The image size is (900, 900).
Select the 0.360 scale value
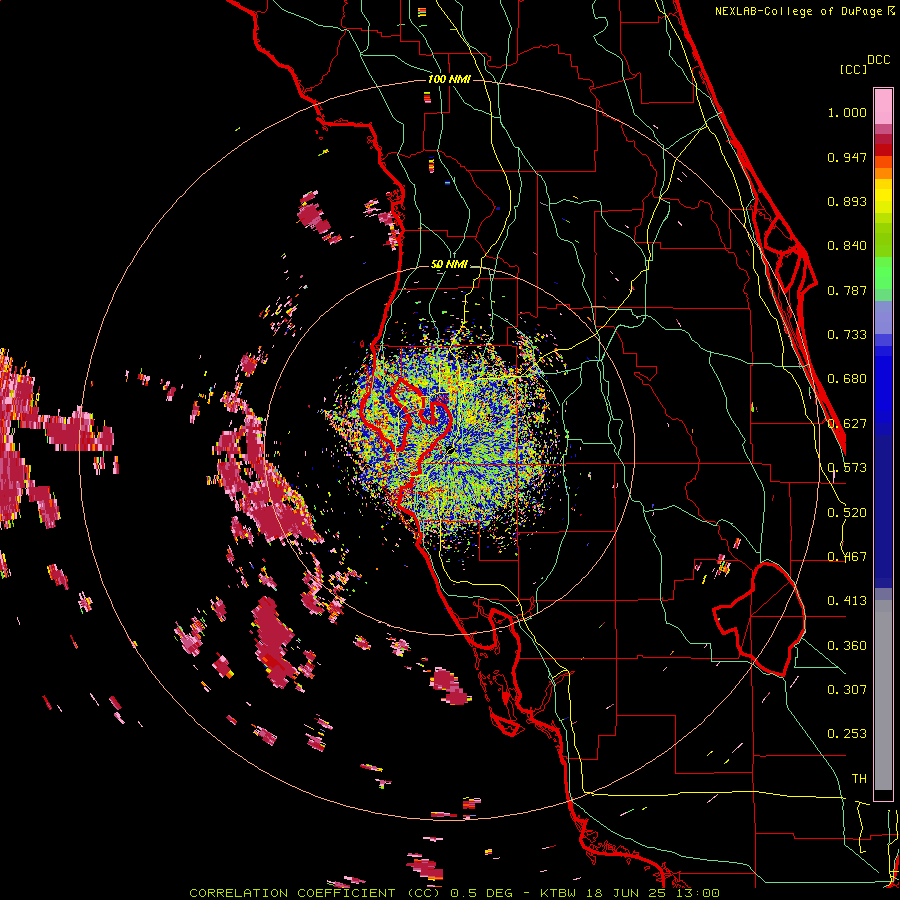click(x=847, y=646)
